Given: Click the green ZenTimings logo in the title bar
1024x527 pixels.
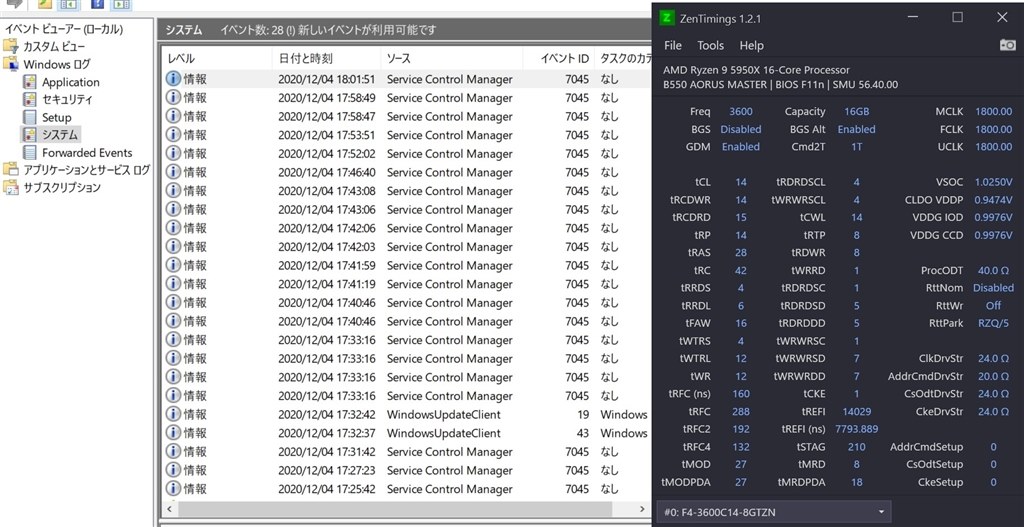Looking at the screenshot, I should click(x=666, y=18).
